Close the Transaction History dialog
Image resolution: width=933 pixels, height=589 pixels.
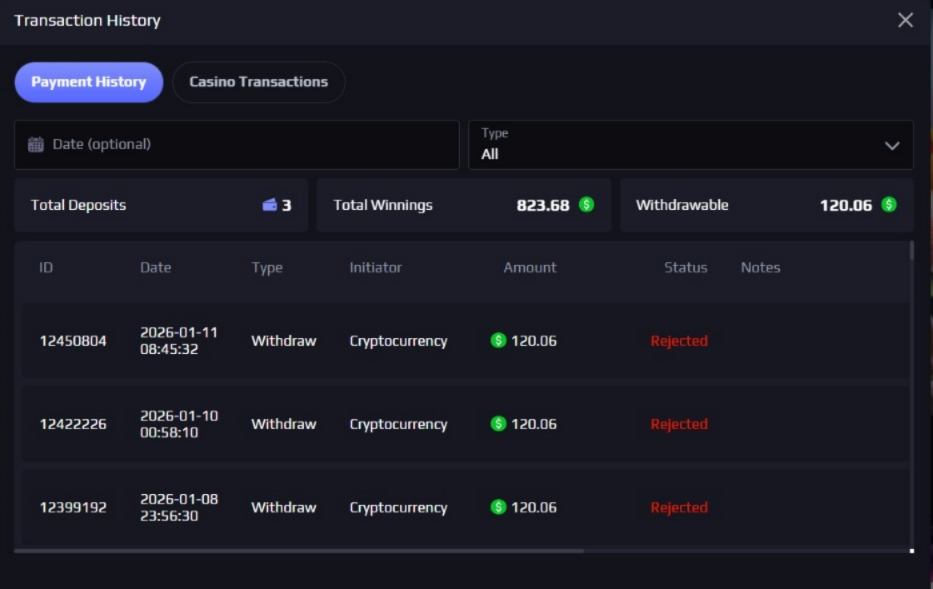point(905,20)
